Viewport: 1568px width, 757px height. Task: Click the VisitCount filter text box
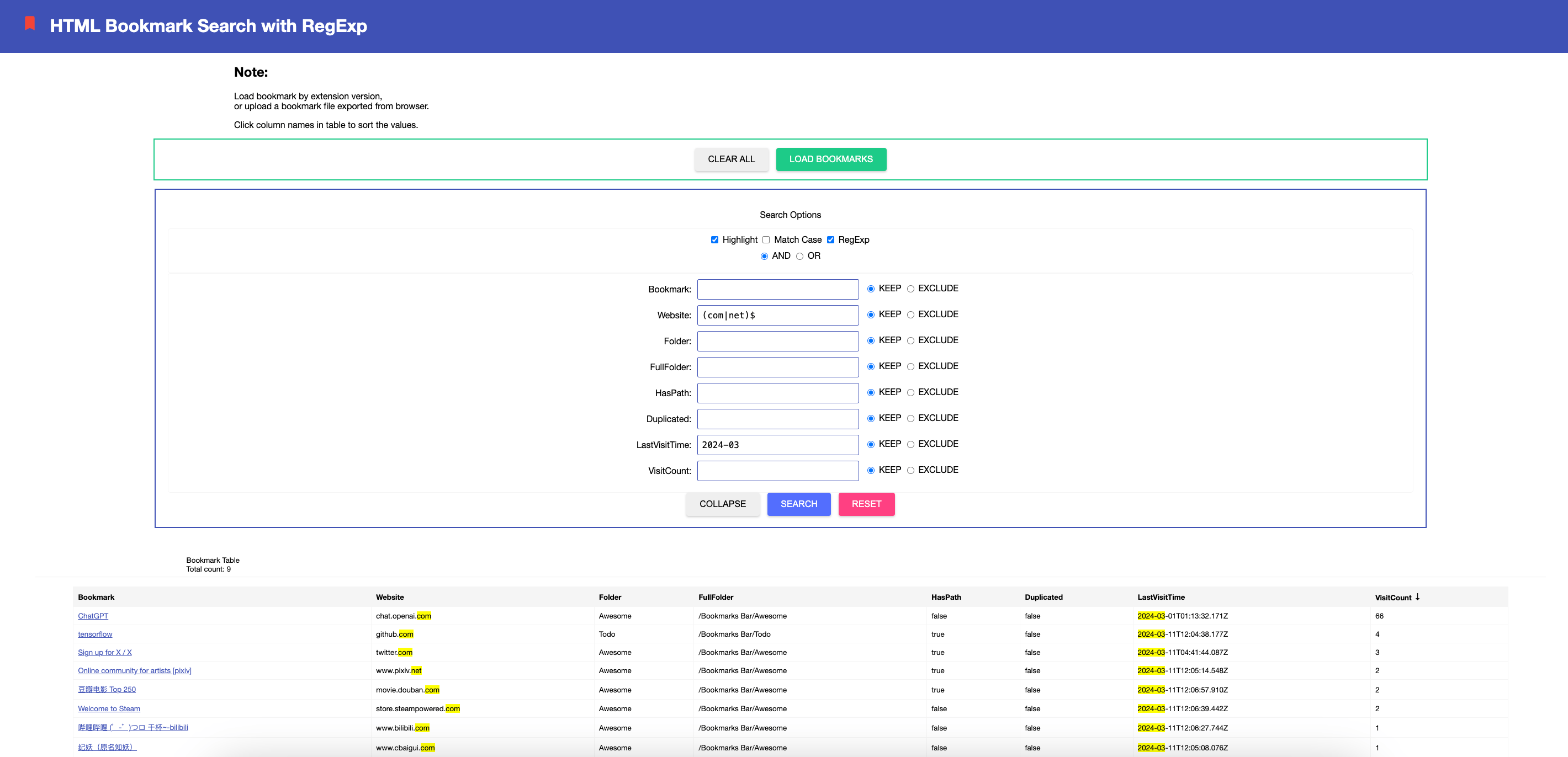pyautogui.click(x=777, y=471)
